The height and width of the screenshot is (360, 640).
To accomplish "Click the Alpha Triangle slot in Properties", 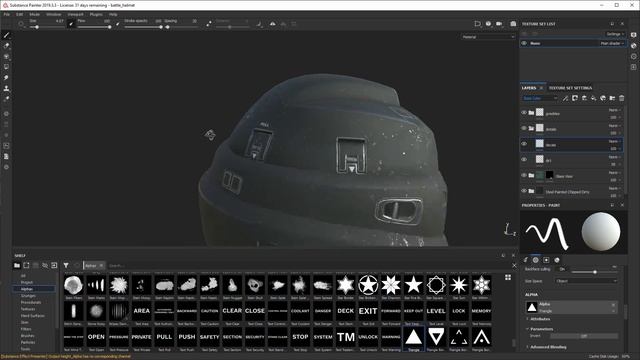I will [571, 307].
